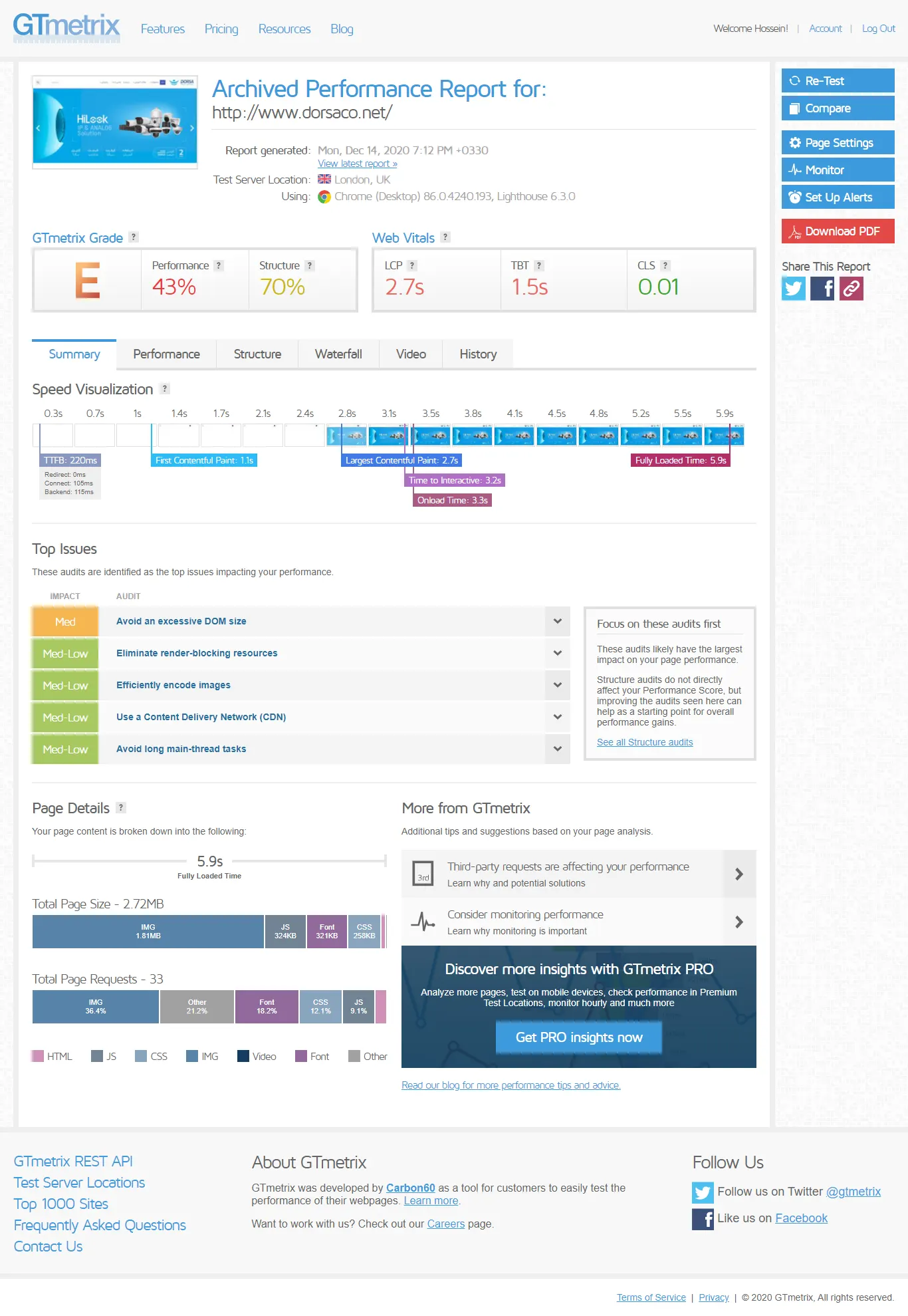Click Get PRO insights now button
The height and width of the screenshot is (1316, 908).
(579, 1037)
